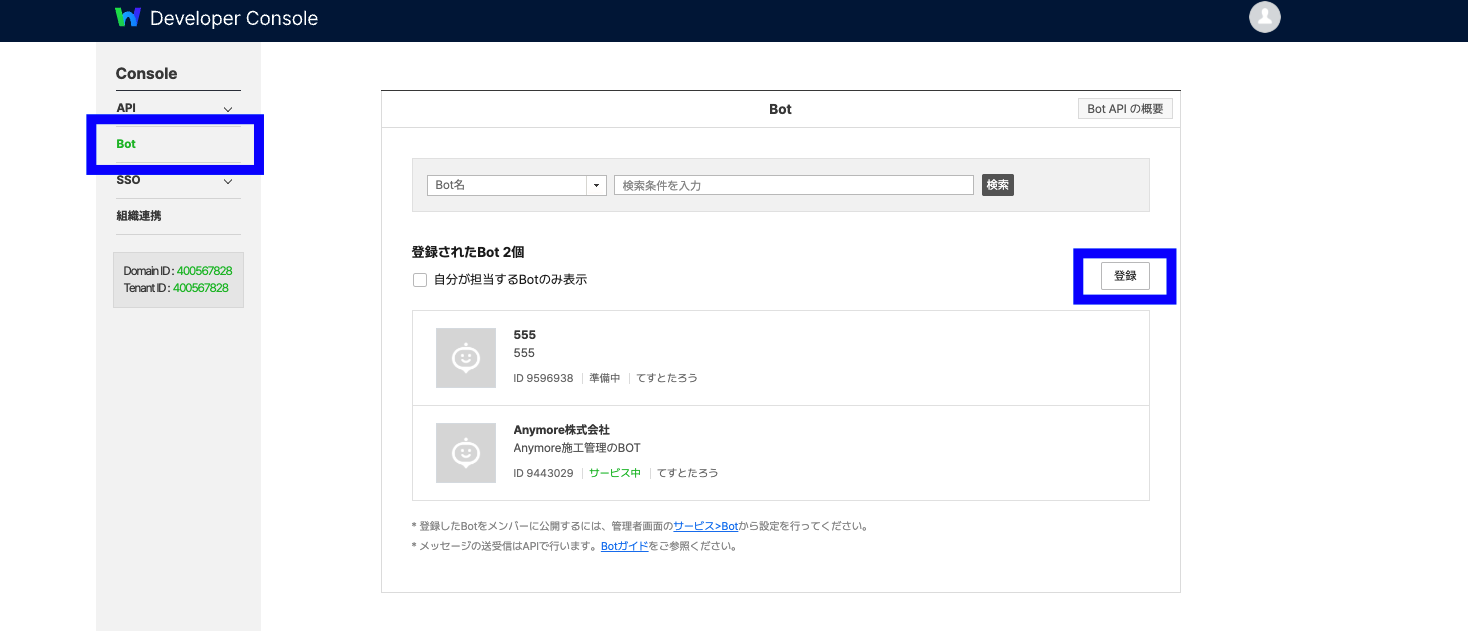The width and height of the screenshot is (1468, 631).
Task: Open the Botガイド link
Action: 624,546
